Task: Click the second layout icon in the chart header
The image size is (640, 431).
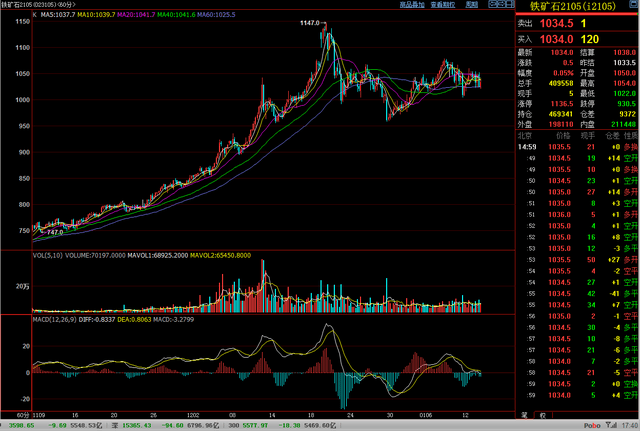Action: (502, 4)
